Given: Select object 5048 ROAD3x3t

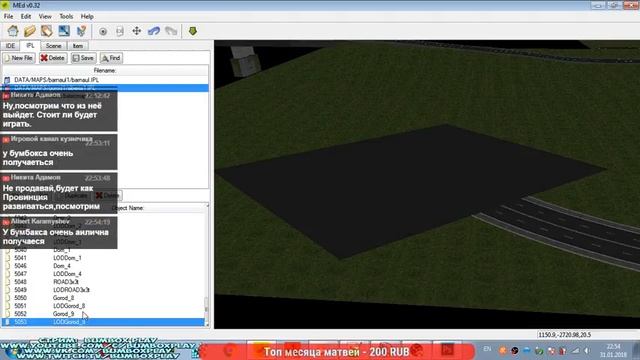Looking at the screenshot, I should [x=103, y=282].
